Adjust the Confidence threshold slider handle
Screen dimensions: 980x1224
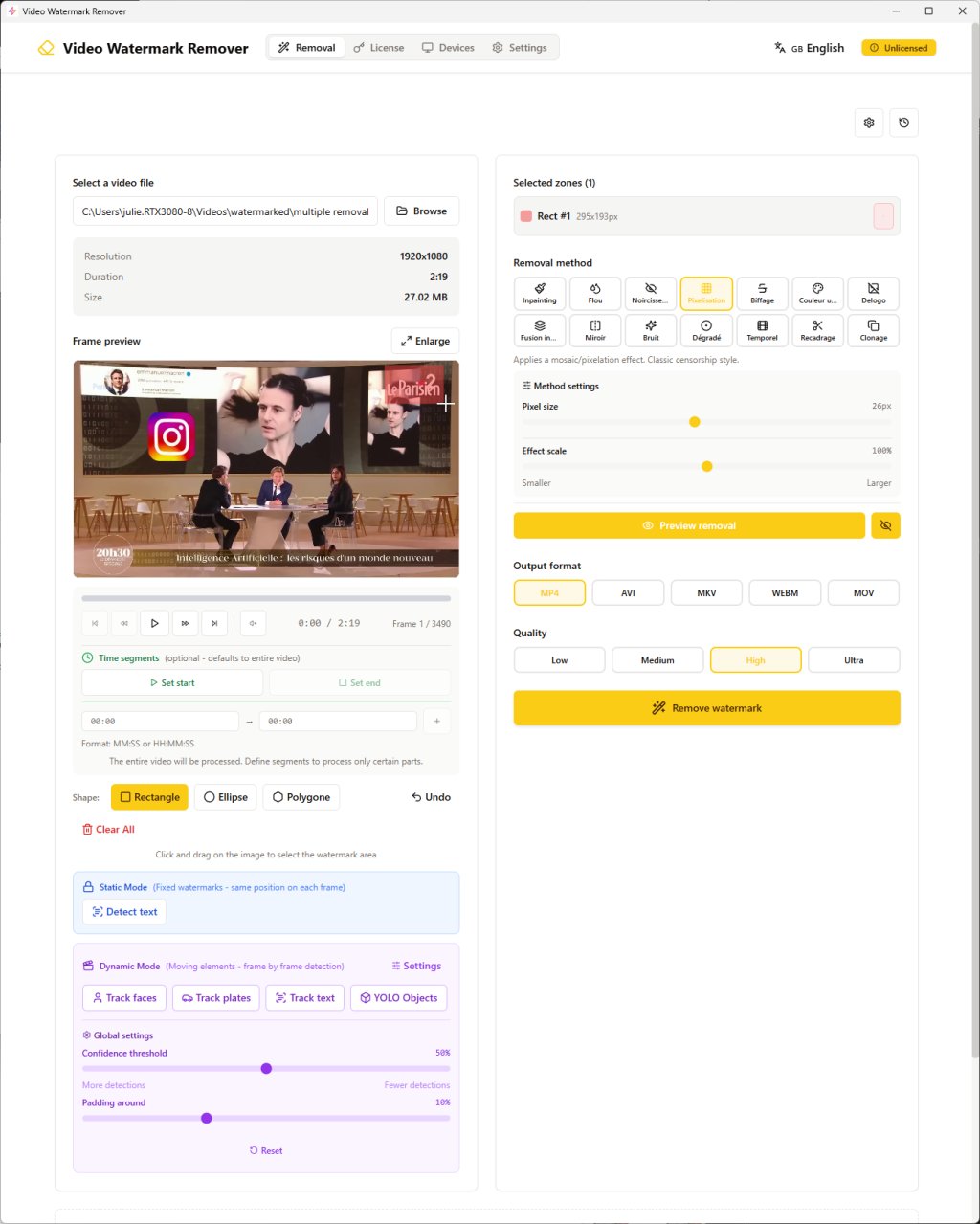(266, 1068)
